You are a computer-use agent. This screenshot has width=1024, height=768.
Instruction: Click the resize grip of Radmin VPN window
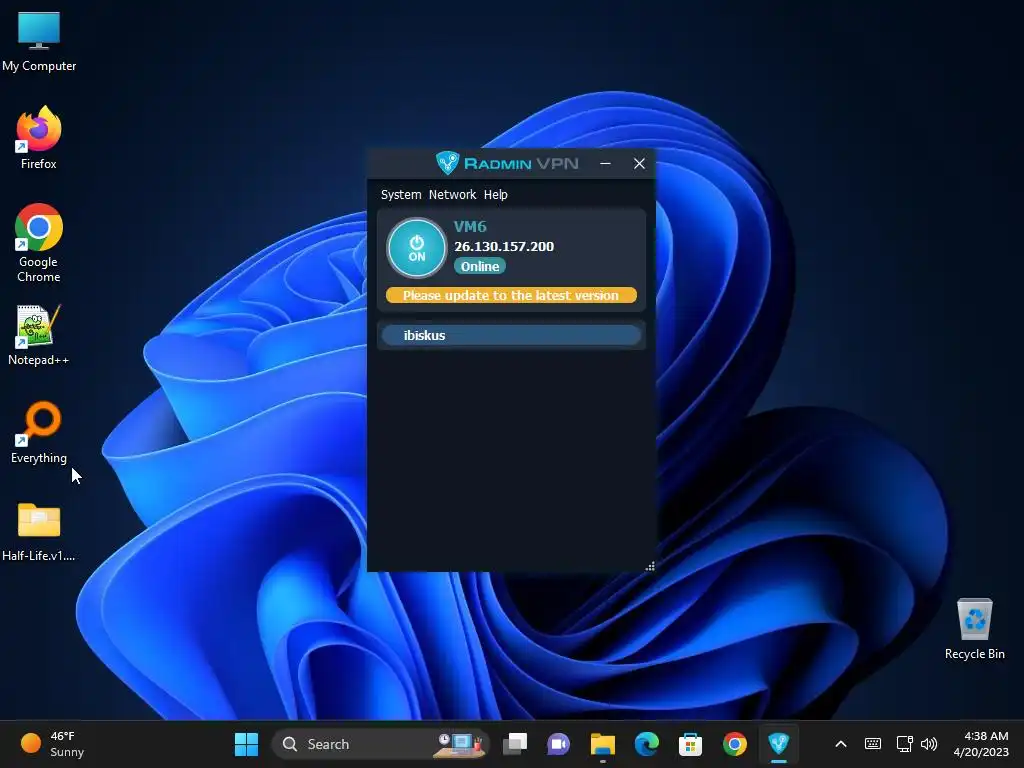tap(650, 566)
